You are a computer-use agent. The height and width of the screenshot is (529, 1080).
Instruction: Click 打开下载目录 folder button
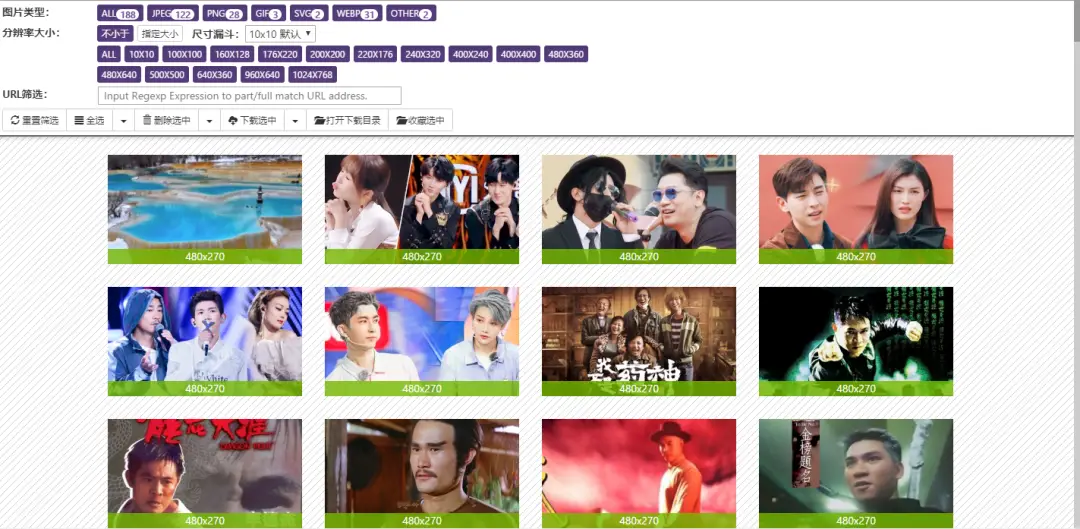click(x=347, y=120)
